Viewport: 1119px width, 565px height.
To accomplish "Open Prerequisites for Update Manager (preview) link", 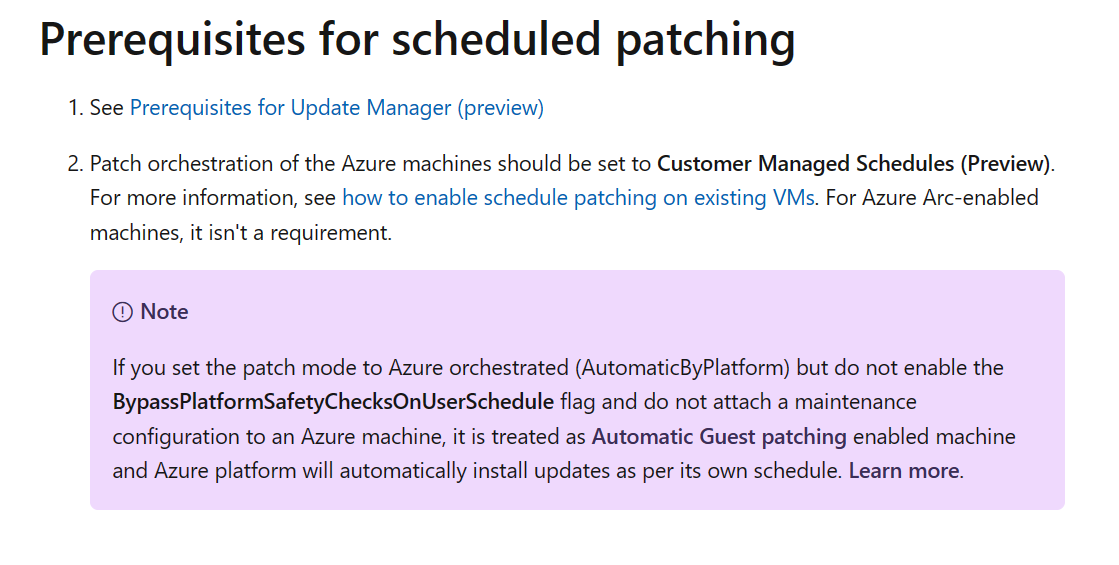I will 336,108.
